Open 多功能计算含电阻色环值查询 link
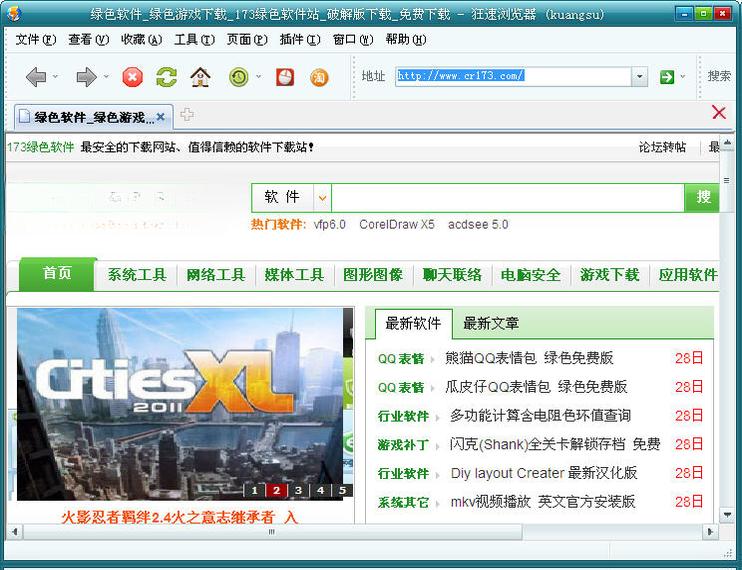742x570 pixels. (x=540, y=415)
